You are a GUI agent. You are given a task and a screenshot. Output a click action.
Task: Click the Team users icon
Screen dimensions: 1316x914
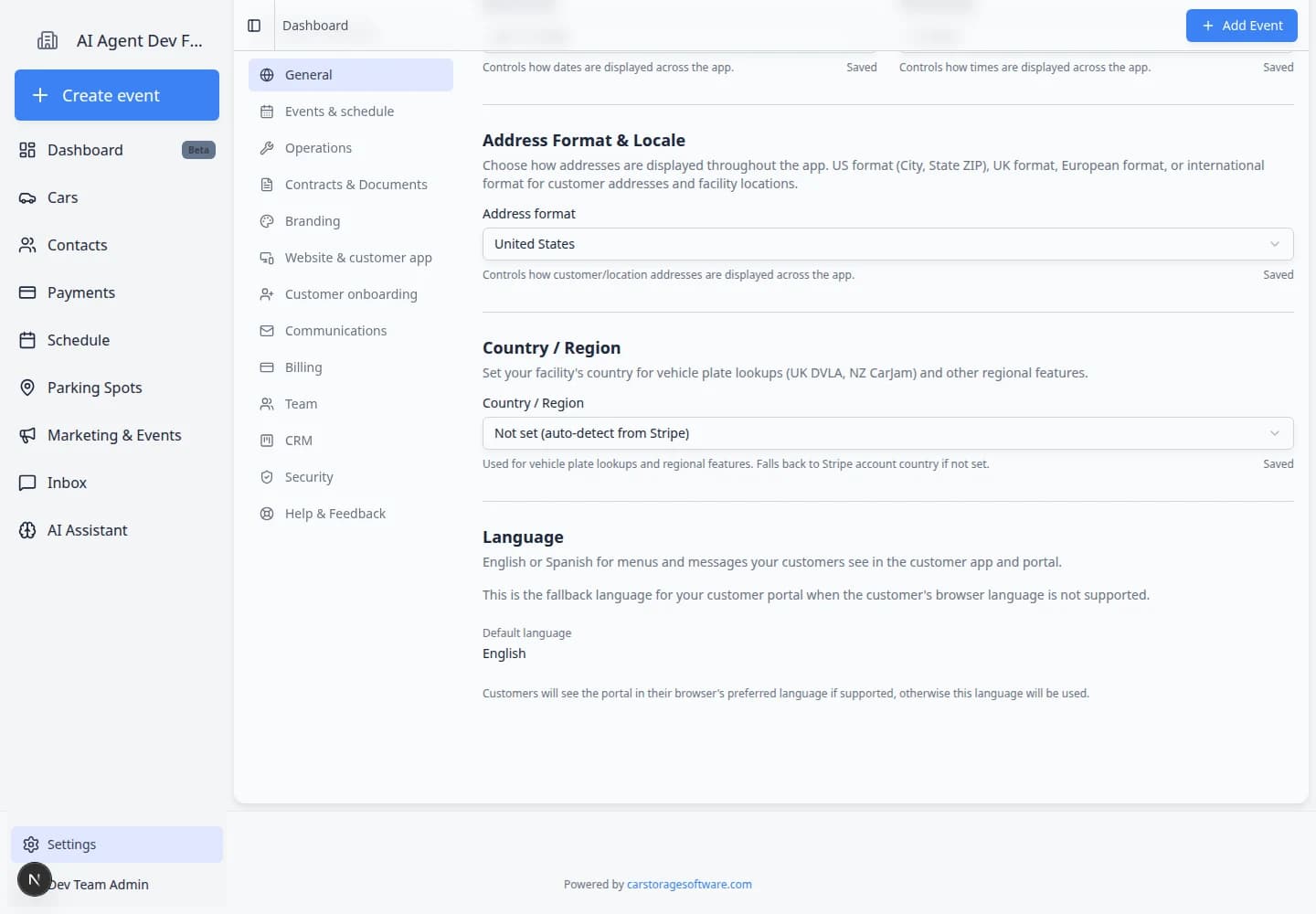point(267,404)
